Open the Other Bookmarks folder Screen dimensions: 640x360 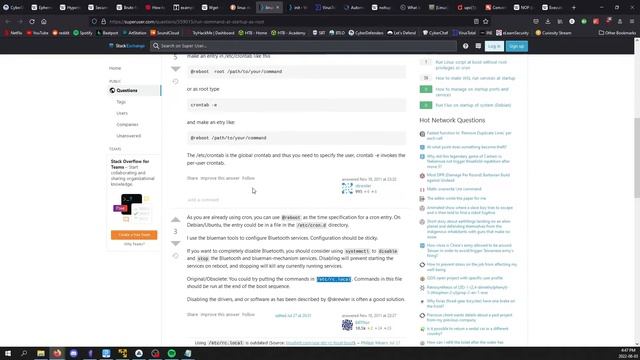pyautogui.click(x=617, y=33)
